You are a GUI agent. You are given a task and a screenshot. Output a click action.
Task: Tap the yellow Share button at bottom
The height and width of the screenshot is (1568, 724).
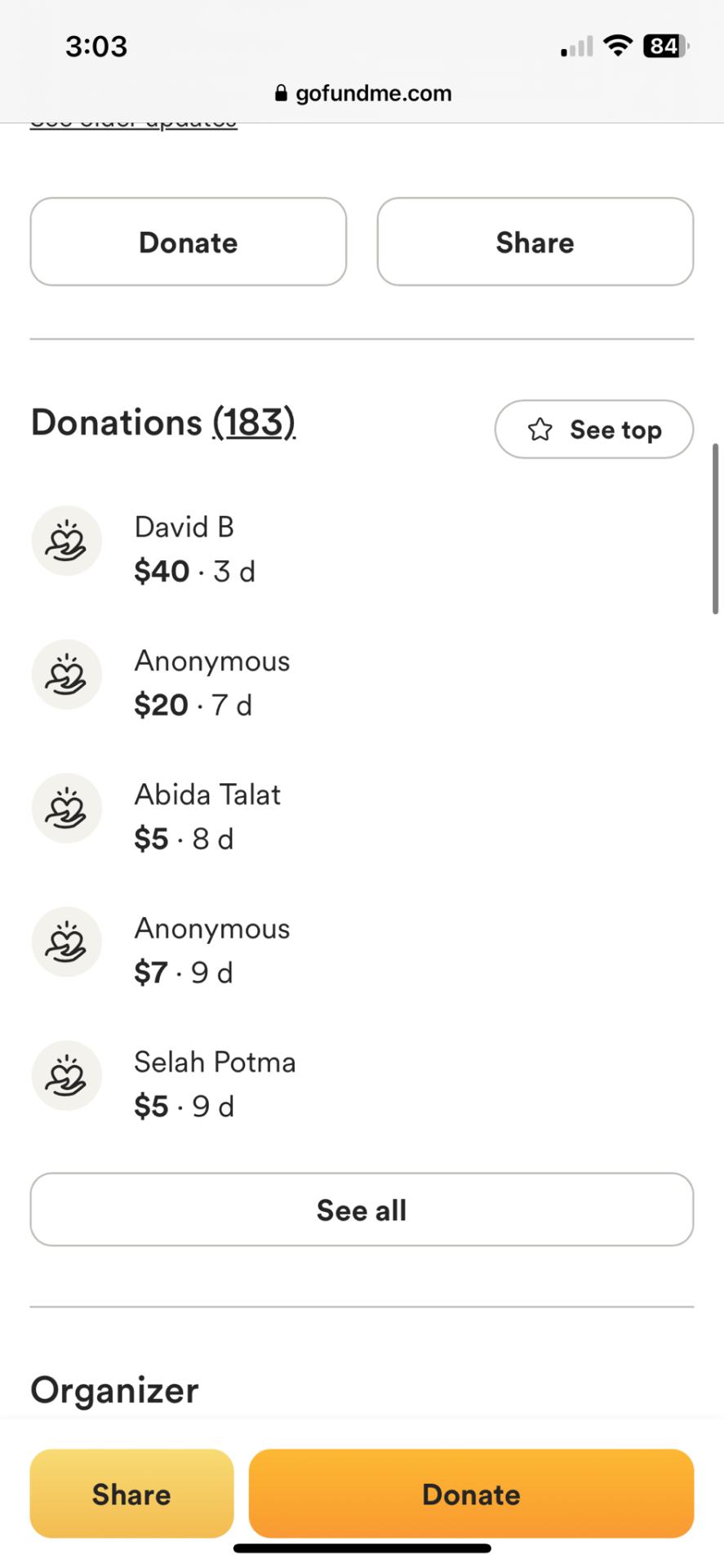point(131,1494)
